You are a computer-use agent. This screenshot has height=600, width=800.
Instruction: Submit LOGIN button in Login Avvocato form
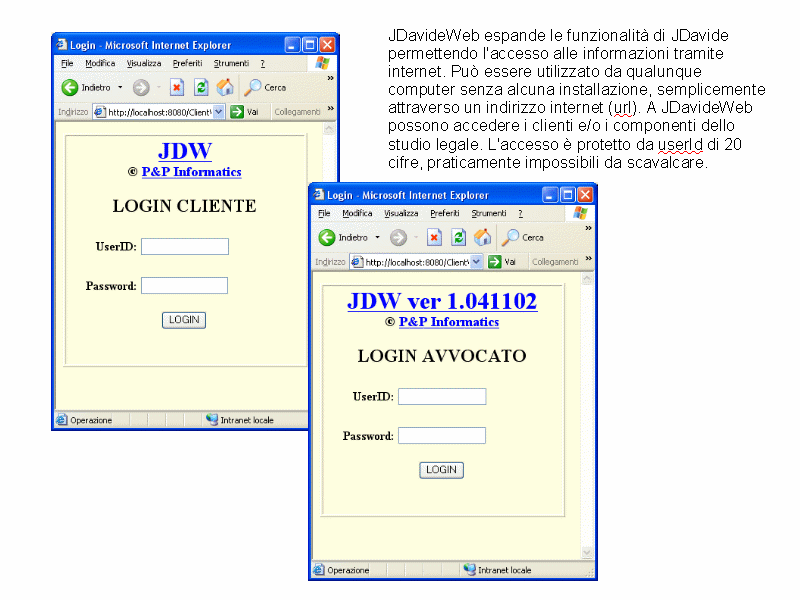click(x=441, y=470)
